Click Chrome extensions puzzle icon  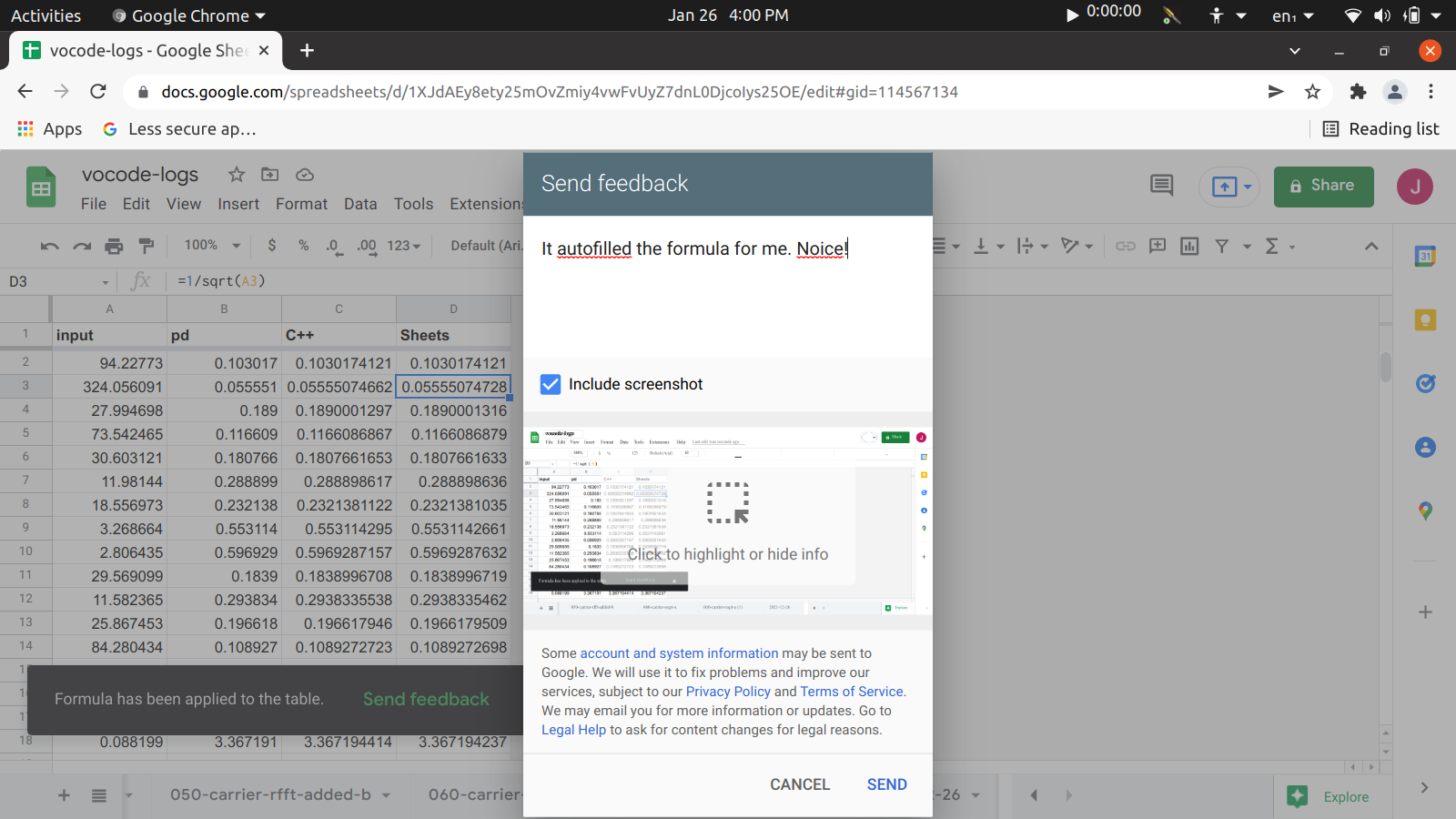tap(1358, 91)
